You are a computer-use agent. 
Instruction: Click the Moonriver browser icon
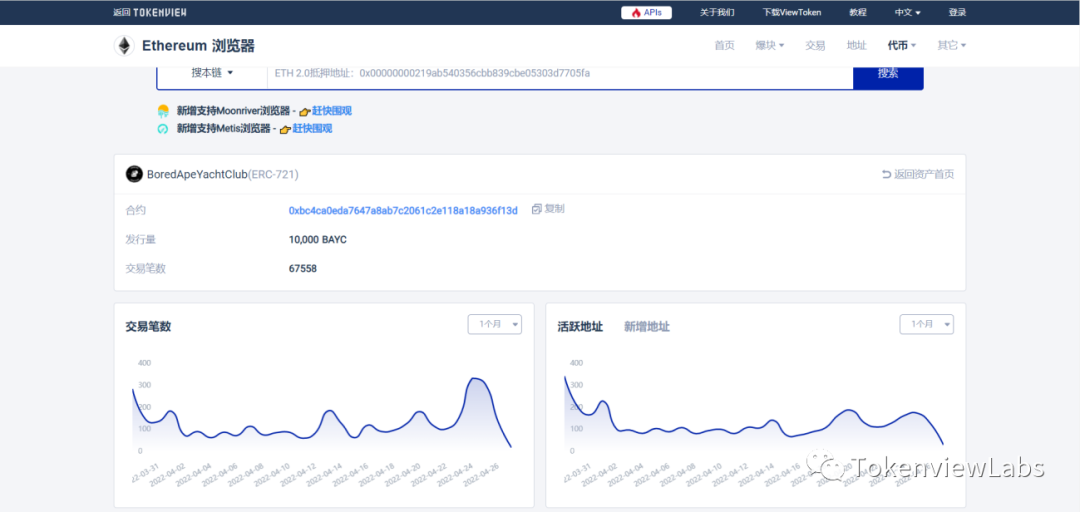(x=163, y=111)
